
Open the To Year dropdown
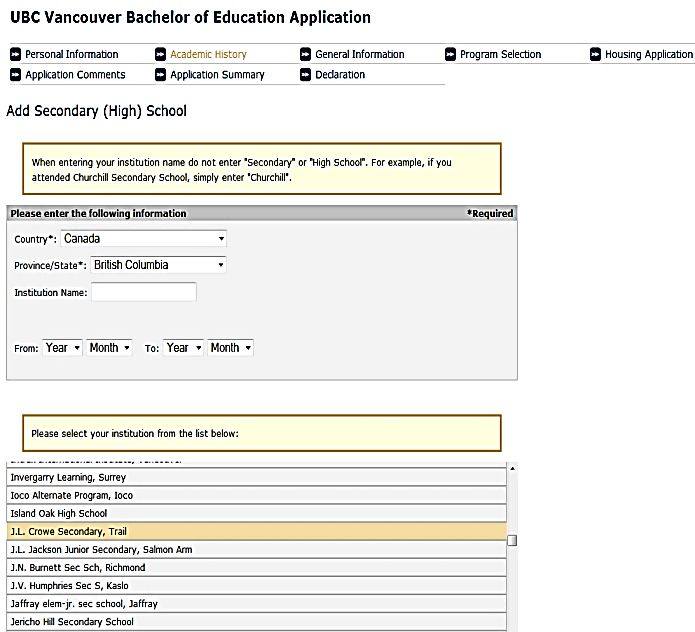click(184, 348)
